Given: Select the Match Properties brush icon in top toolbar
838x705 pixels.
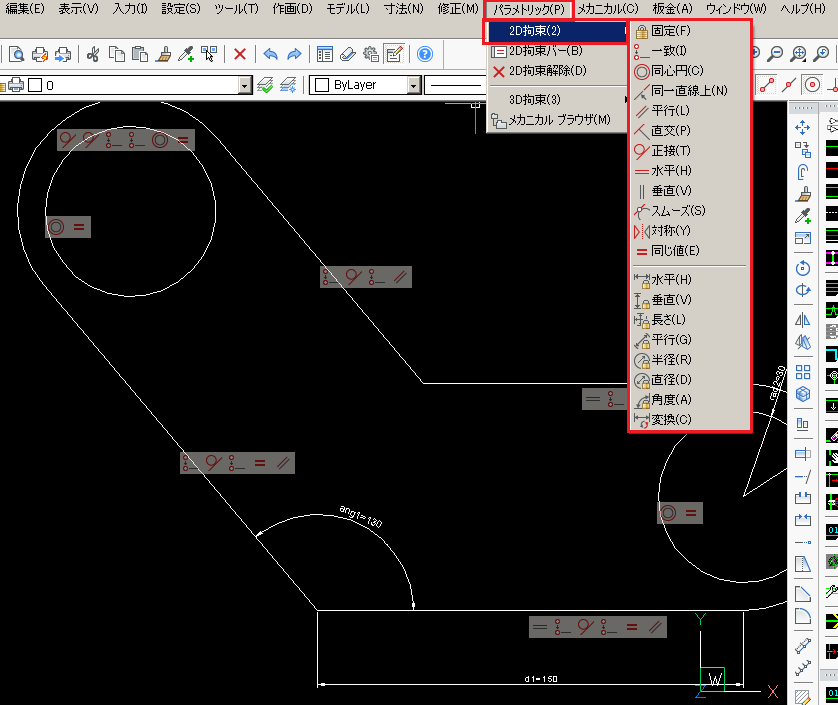Looking at the screenshot, I should pyautogui.click(x=164, y=54).
